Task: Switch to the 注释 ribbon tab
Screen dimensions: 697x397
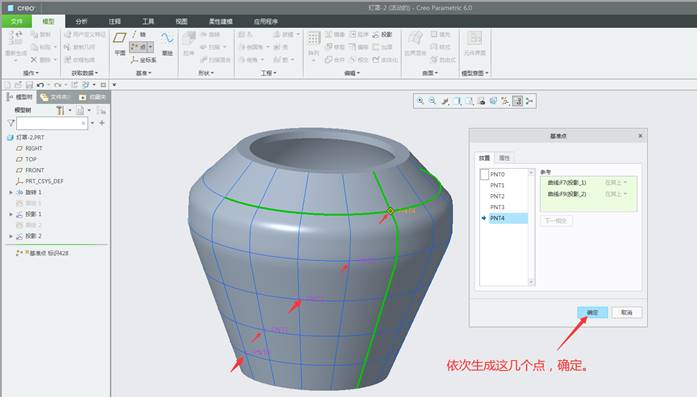Action: coord(115,21)
